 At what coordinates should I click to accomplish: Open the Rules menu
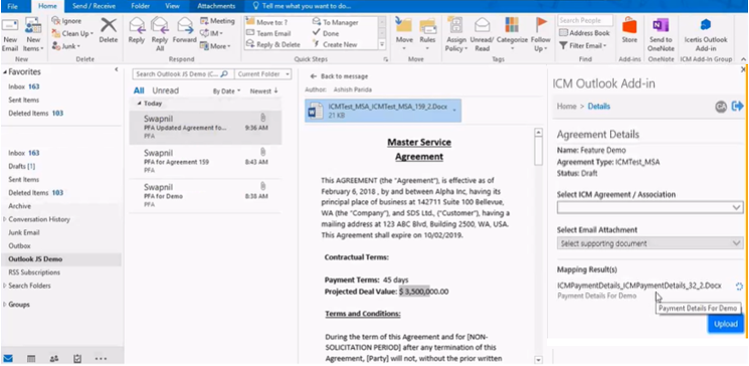pos(428,34)
